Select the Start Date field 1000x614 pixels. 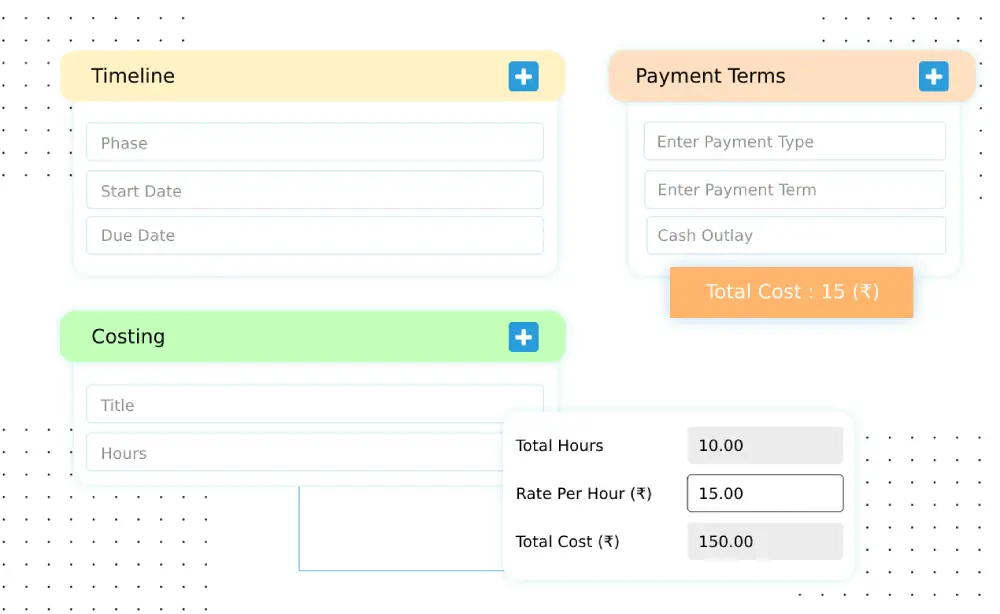(x=314, y=191)
